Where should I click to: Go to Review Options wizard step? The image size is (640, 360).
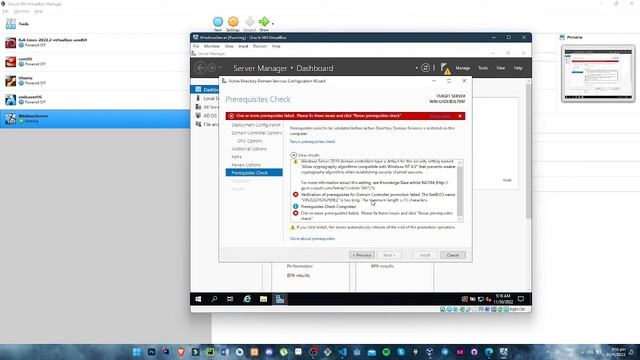[246, 165]
